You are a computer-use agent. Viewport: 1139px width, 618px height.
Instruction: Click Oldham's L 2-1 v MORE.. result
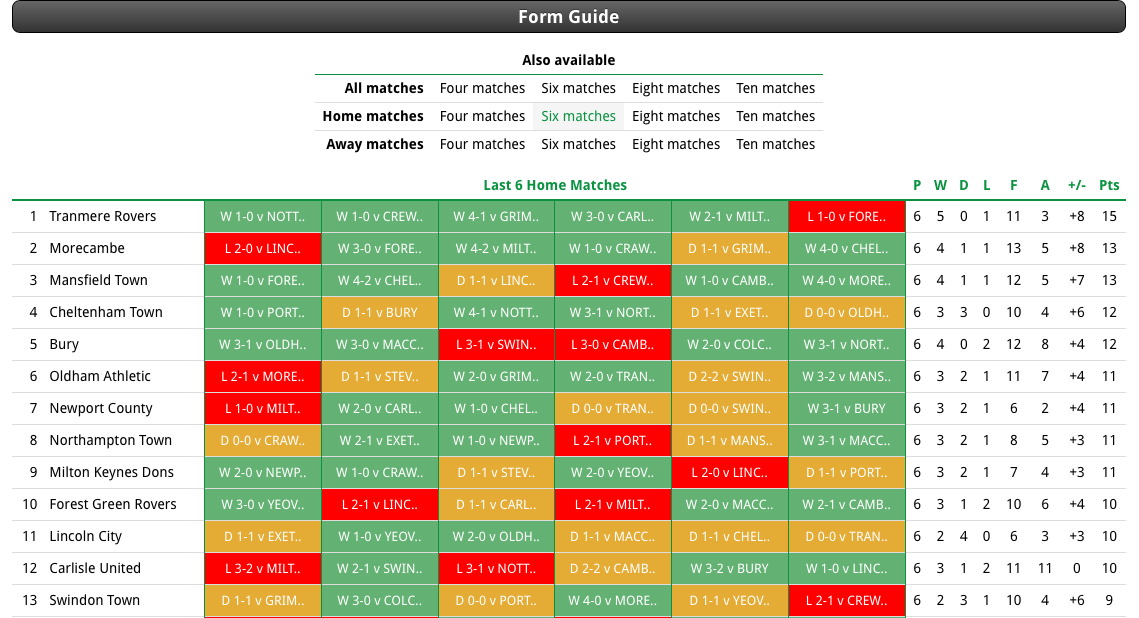[262, 376]
